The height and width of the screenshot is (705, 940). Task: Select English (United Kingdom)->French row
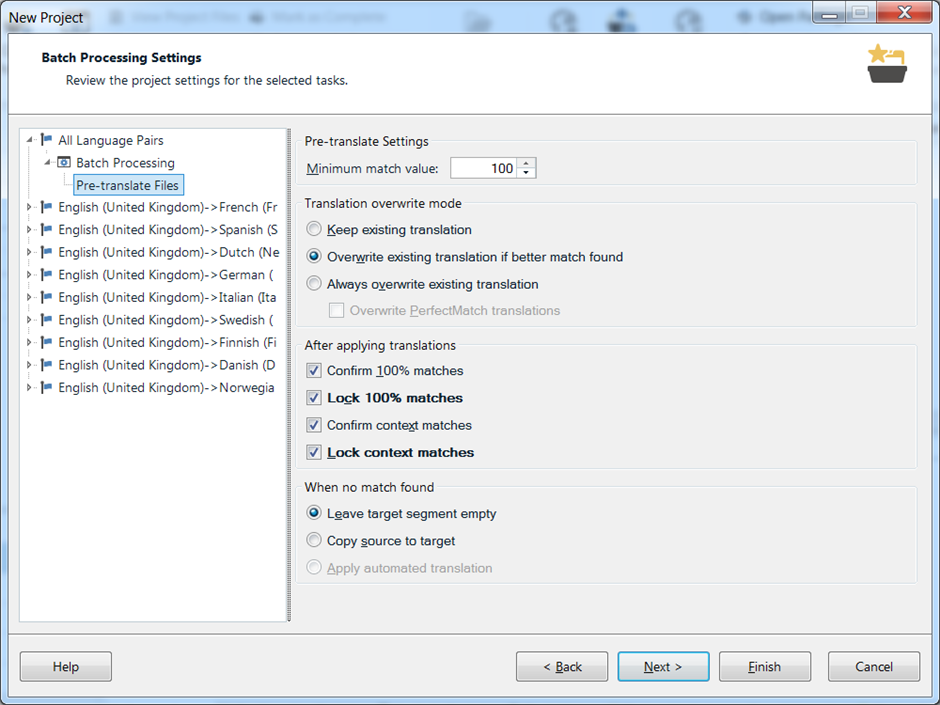pos(168,207)
